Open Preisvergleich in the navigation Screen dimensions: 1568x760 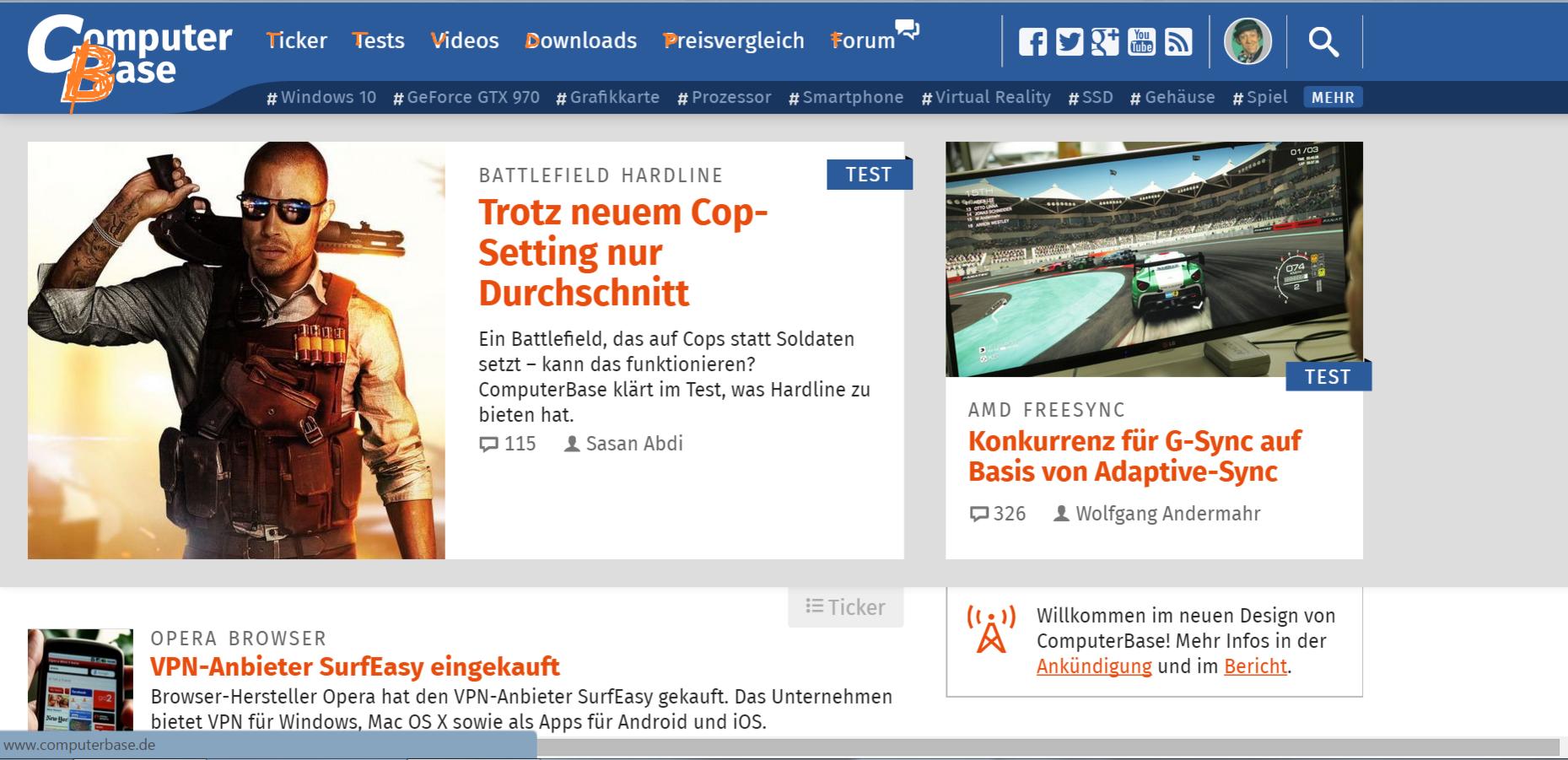click(734, 40)
